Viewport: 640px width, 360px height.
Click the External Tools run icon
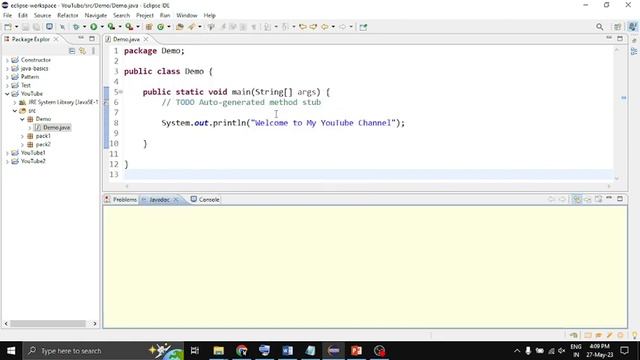[x=129, y=27]
